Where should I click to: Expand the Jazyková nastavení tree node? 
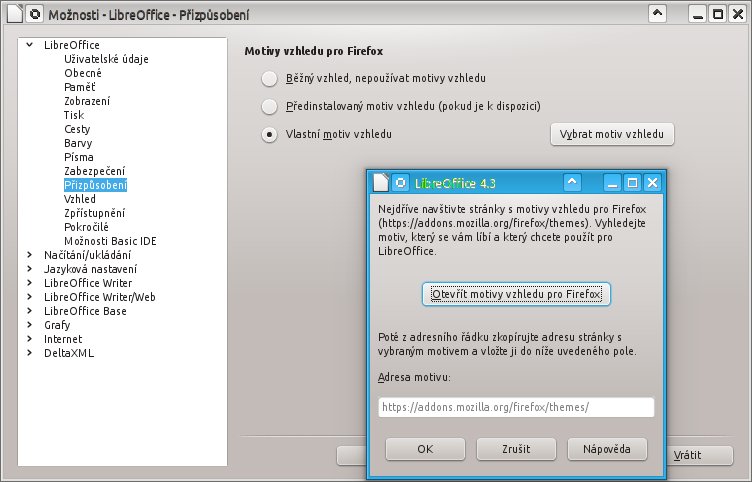pos(30,269)
